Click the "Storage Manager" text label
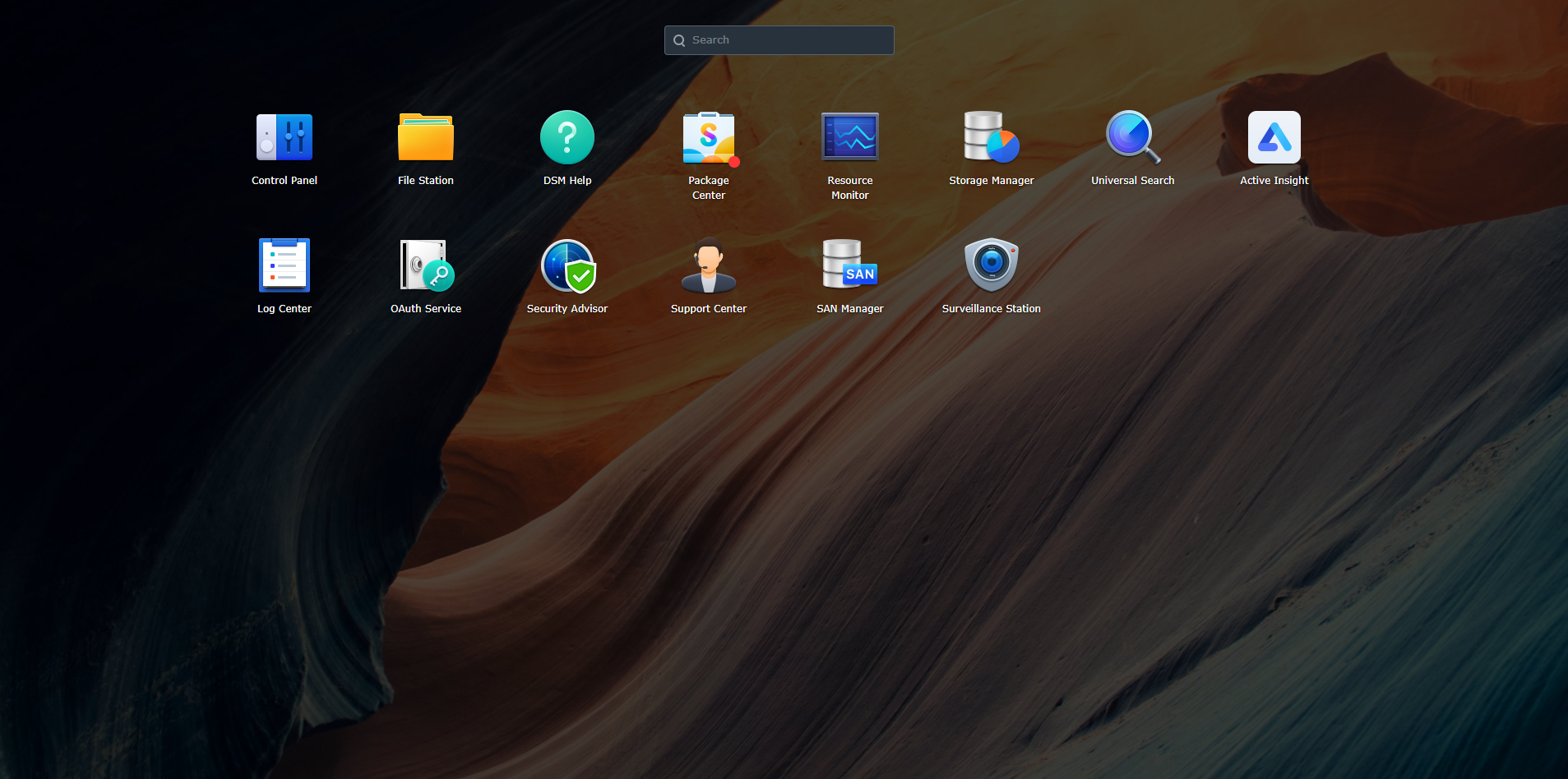This screenshot has height=779, width=1568. pos(991,181)
